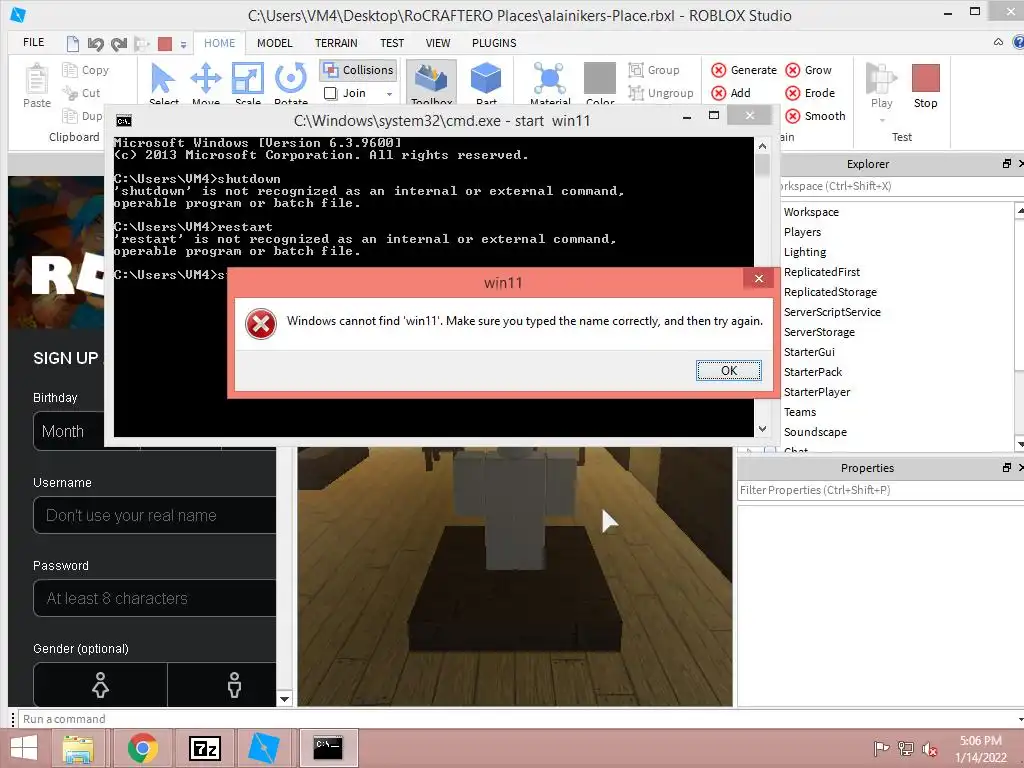Viewport: 1024px width, 768px height.
Task: Click the Explorer filter workspace field
Action: (901, 186)
